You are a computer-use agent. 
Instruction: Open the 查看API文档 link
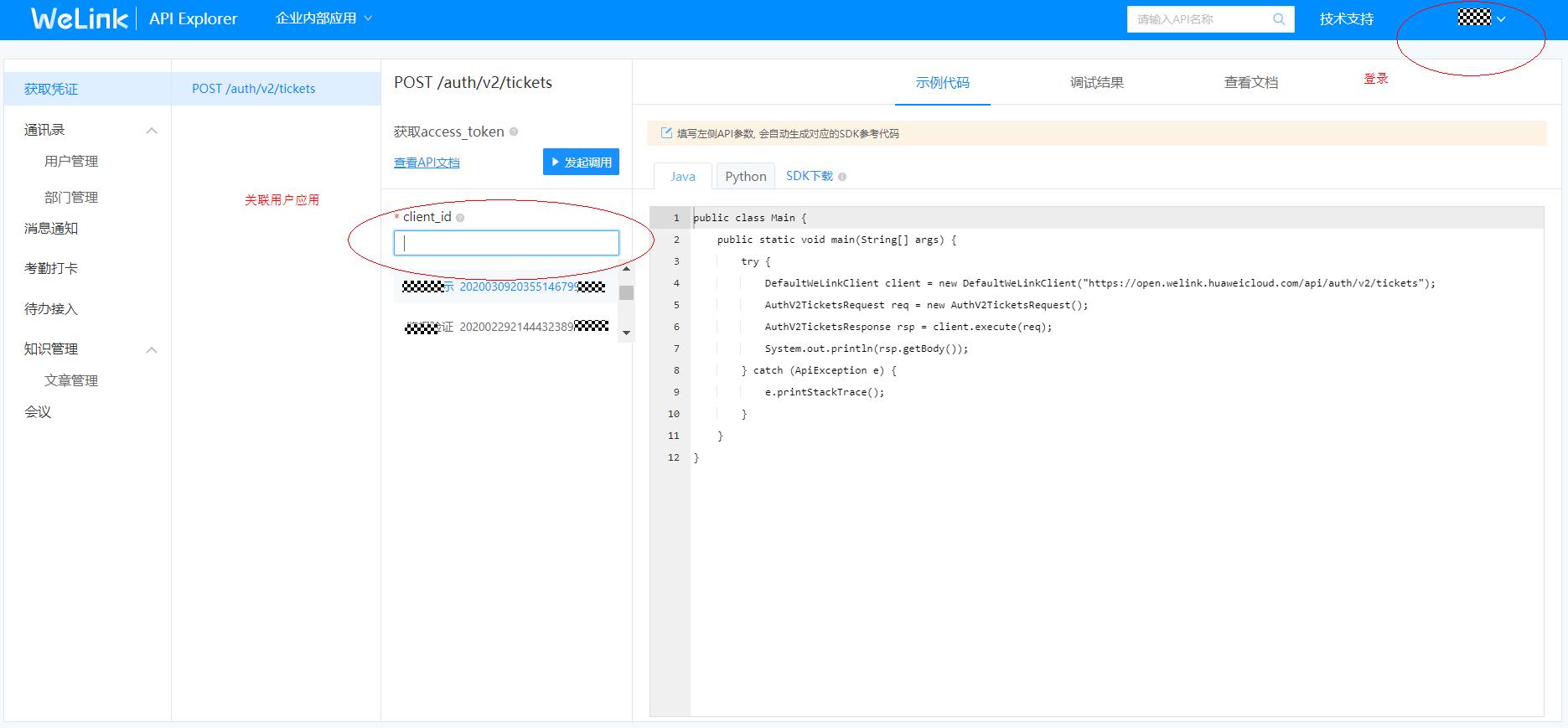click(427, 163)
